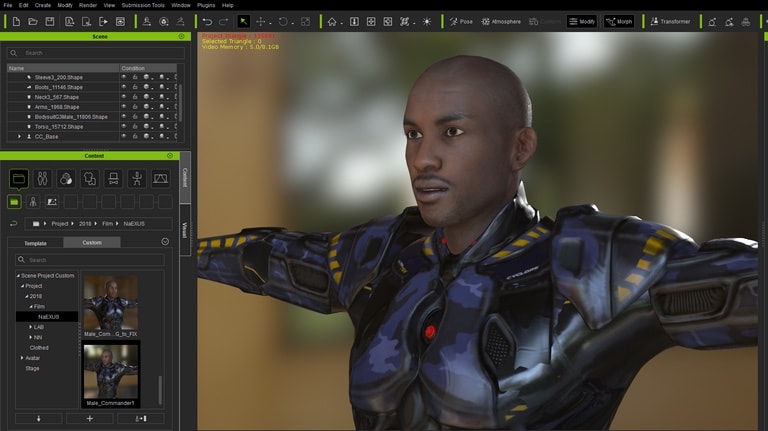This screenshot has height=431, width=768.
Task: Click the Undo arrow icon
Action: (x=207, y=21)
